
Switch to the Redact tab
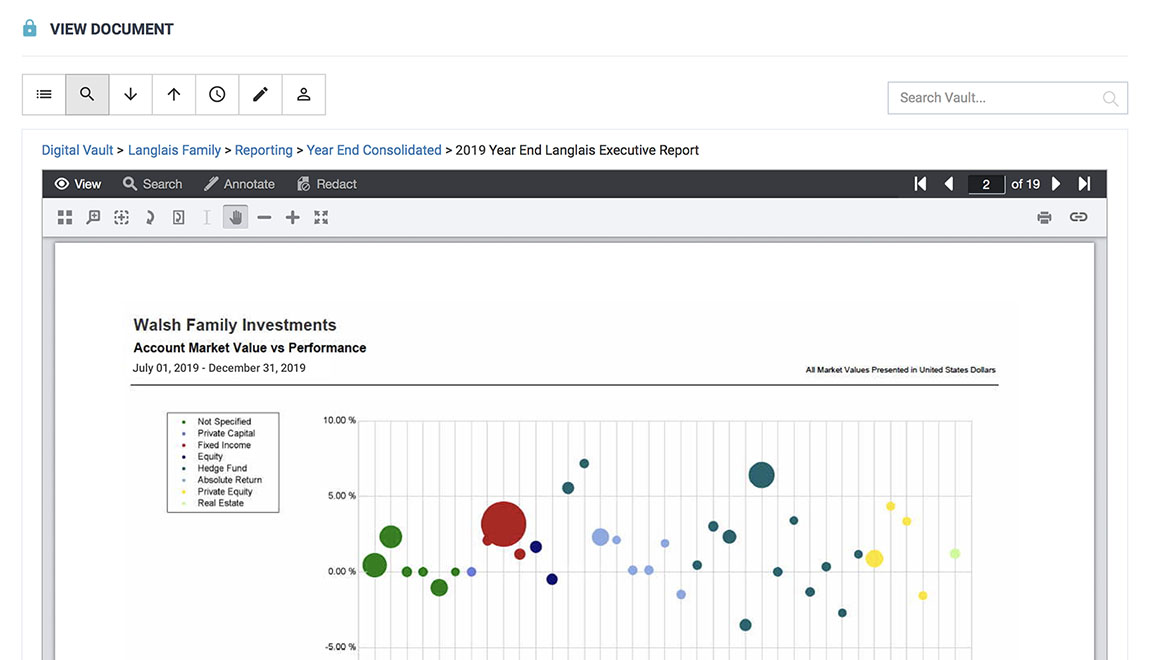327,184
